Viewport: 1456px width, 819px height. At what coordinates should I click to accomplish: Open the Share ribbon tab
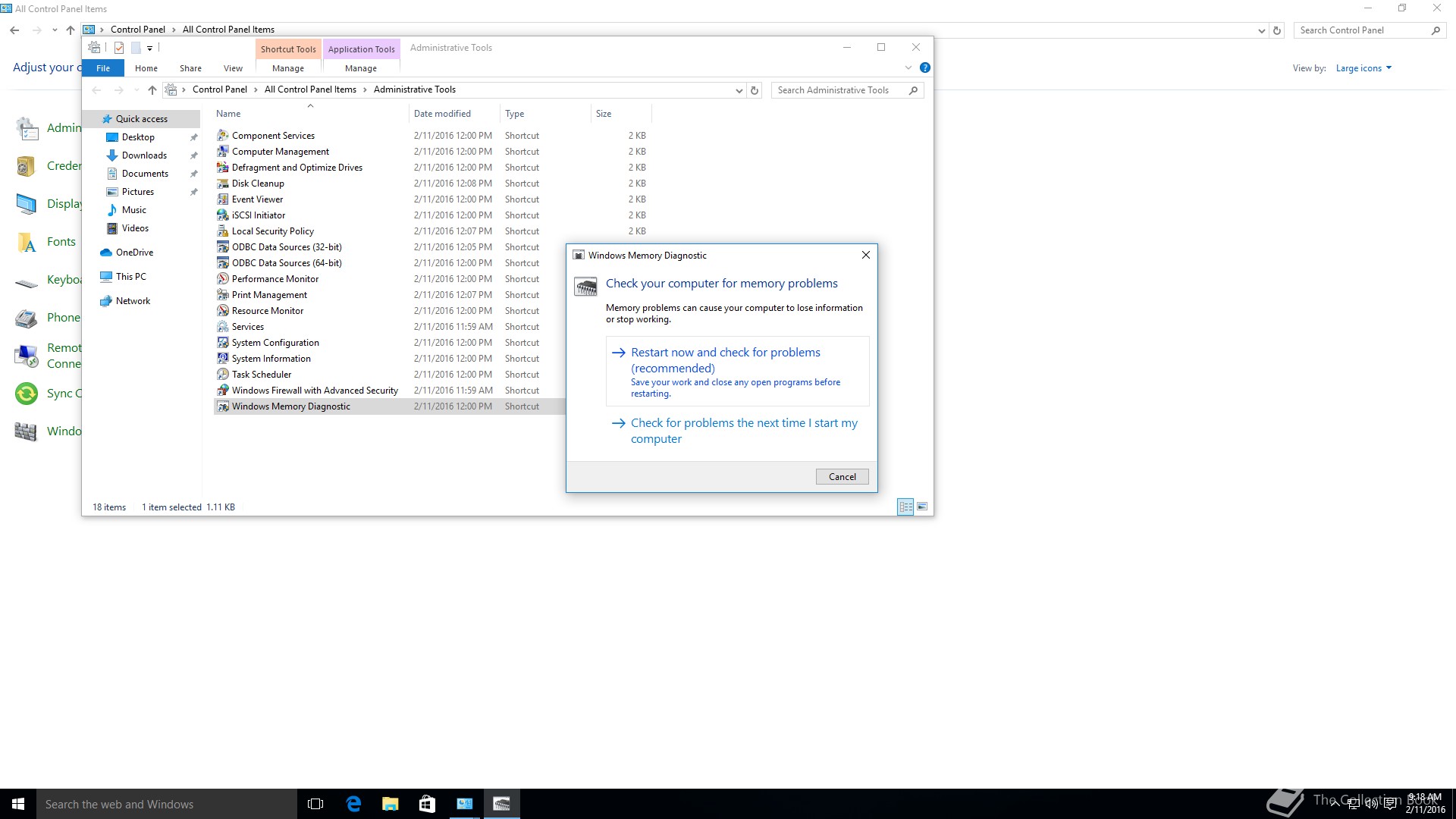[x=190, y=68]
